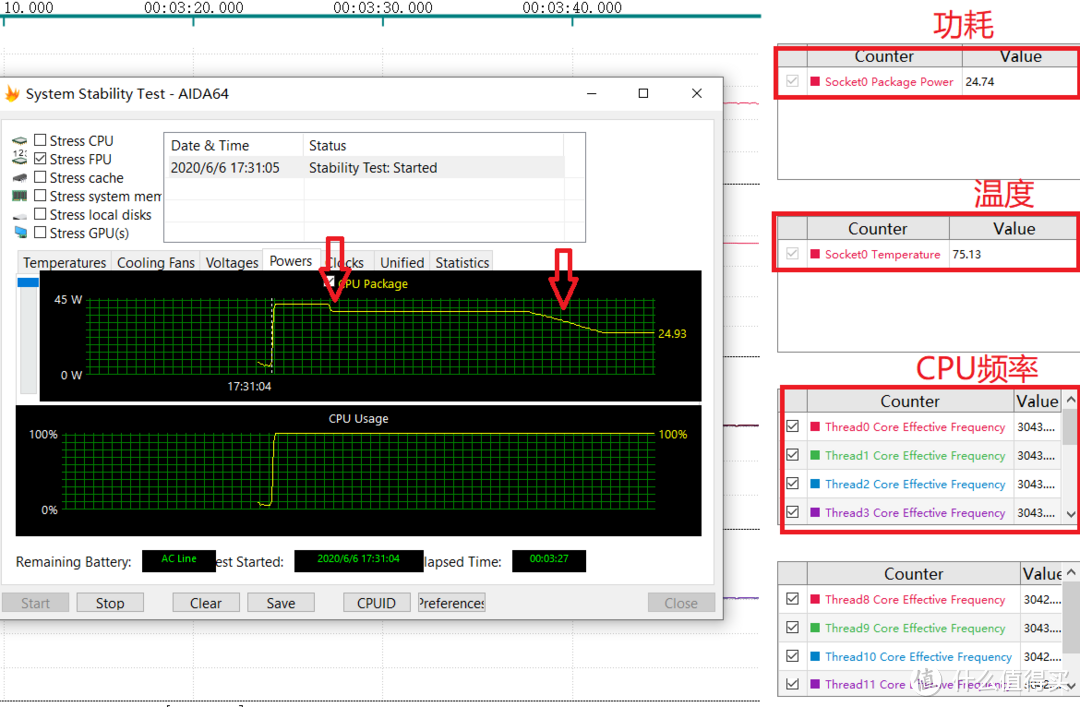The width and height of the screenshot is (1080, 707).
Task: Click the purple swatch of Thread3 frequency
Action: 816,512
